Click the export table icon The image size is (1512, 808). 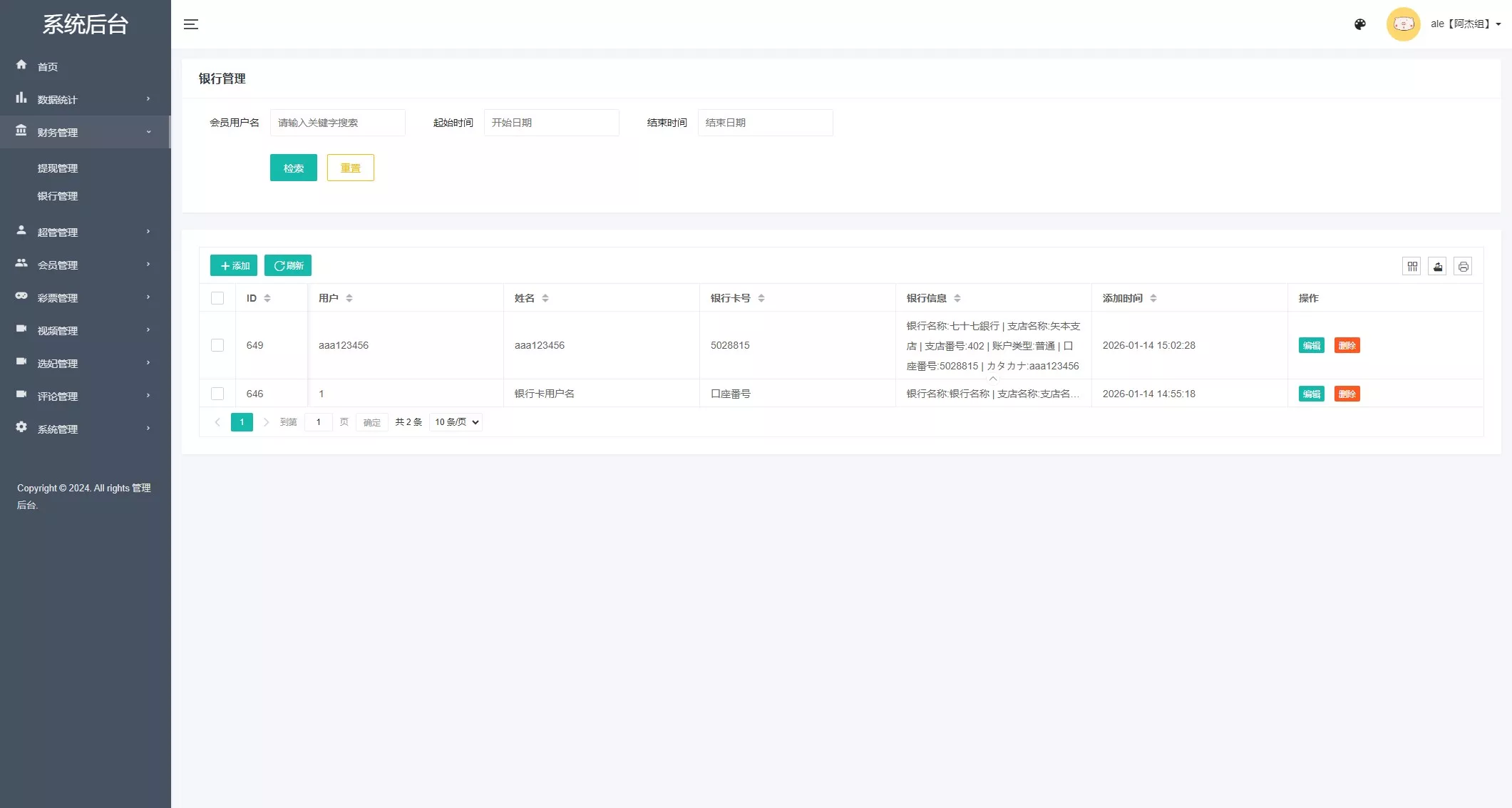tap(1437, 266)
